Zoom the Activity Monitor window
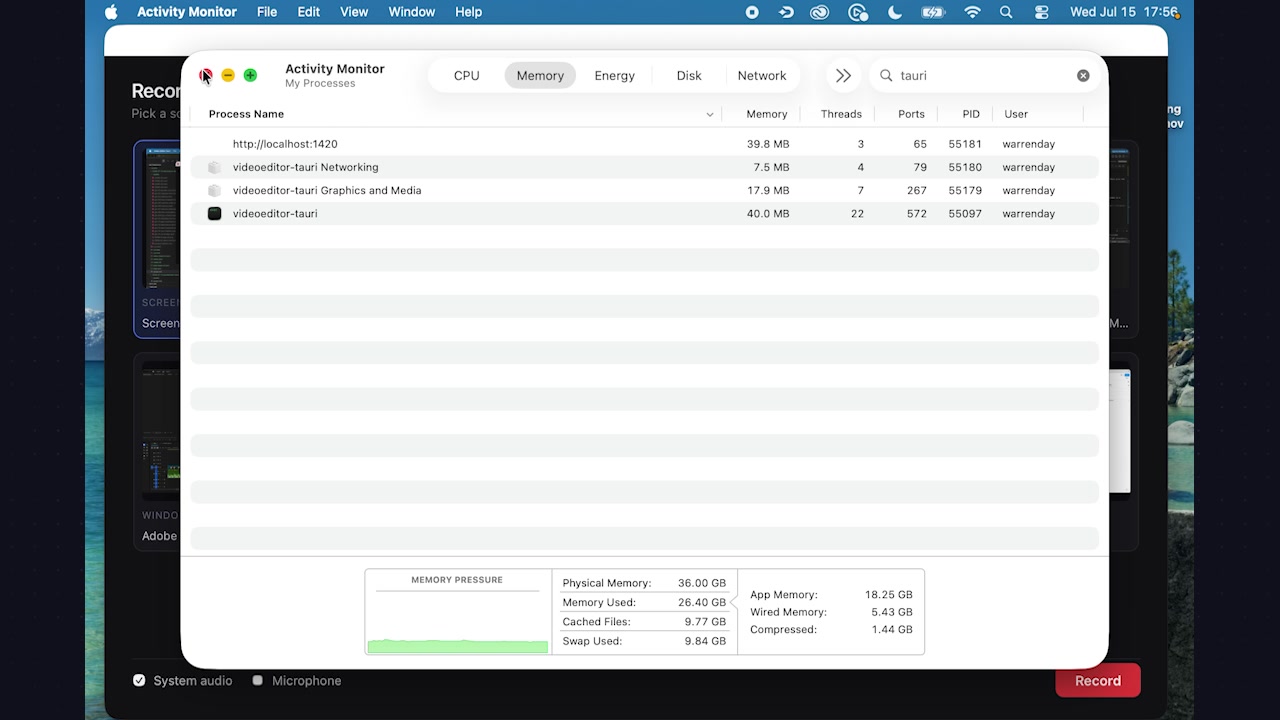Viewport: 1280px width, 720px height. click(x=250, y=75)
